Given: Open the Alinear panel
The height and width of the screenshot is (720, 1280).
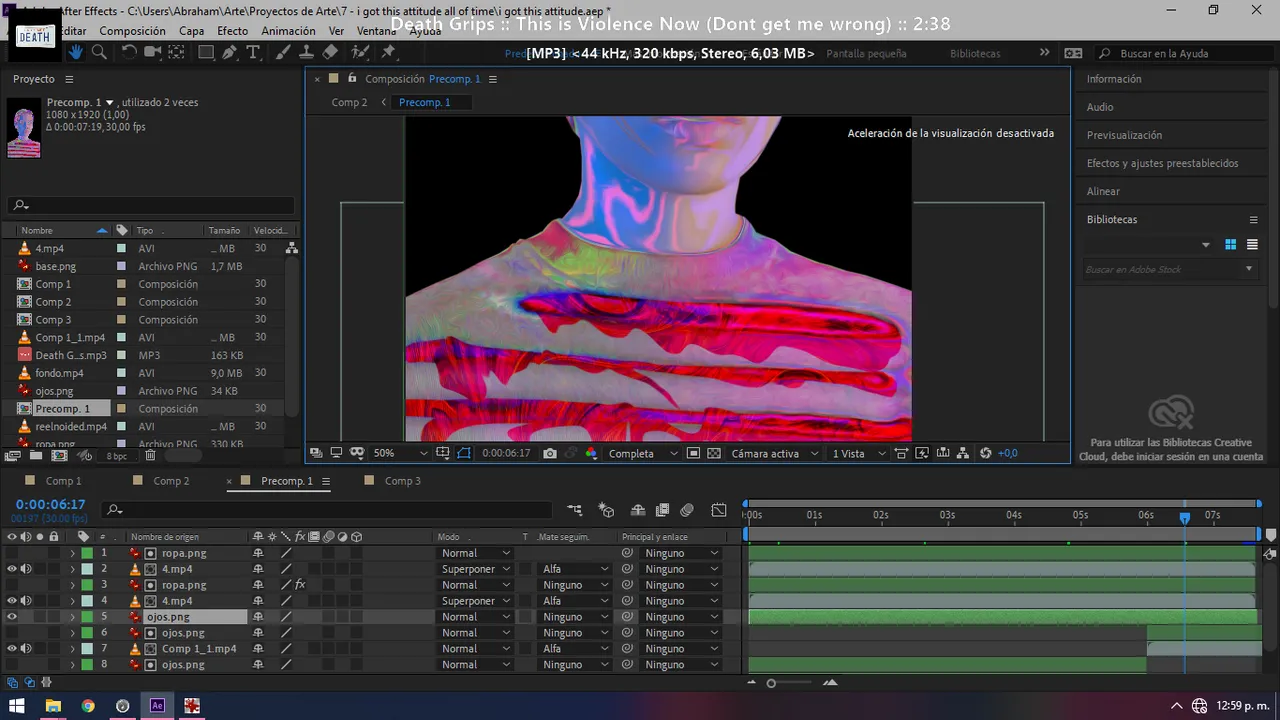Looking at the screenshot, I should pos(1103,191).
